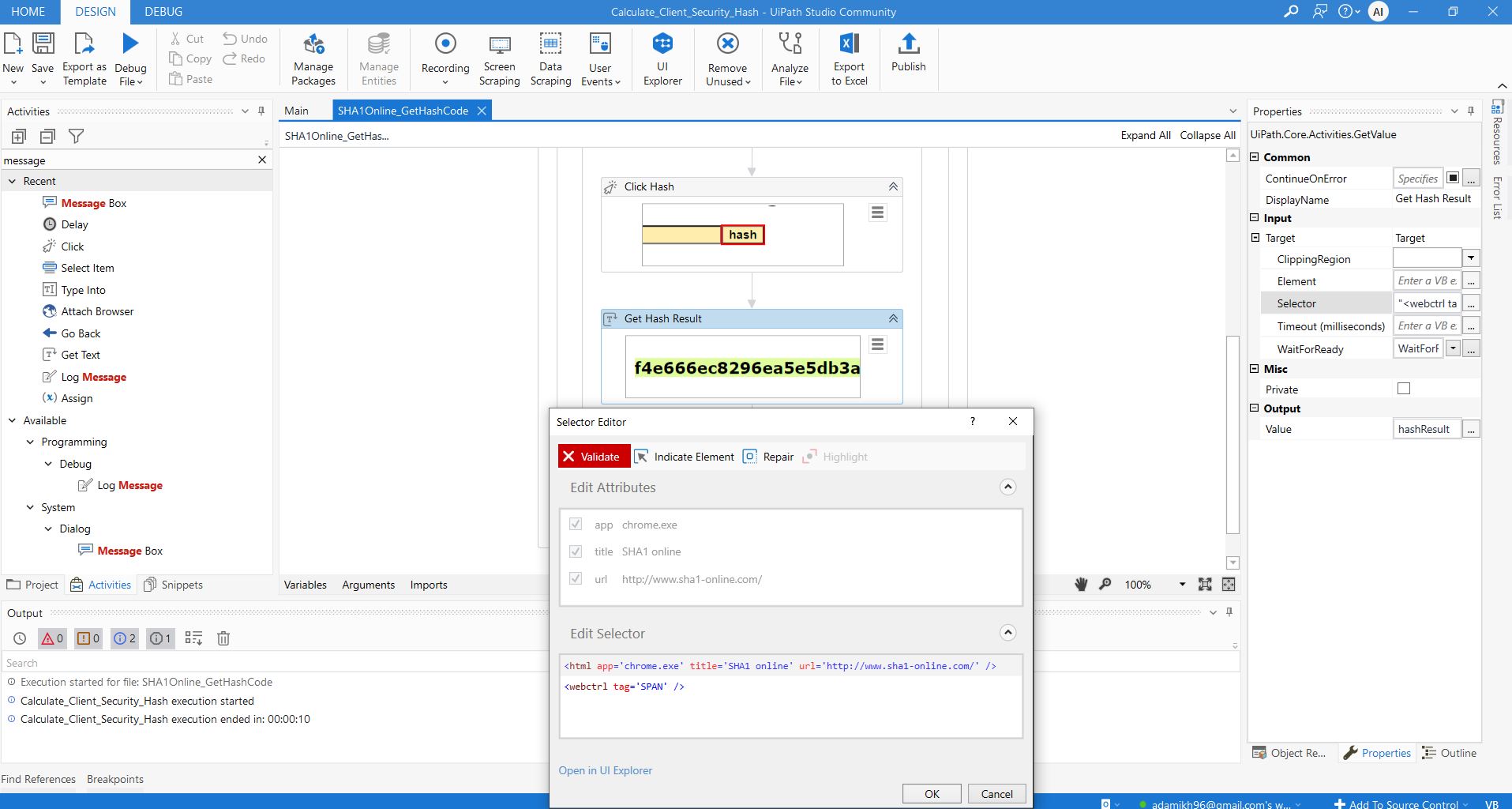Screen dimensions: 1512x809
Task: Collapse the System tree node
Action: pyautogui.click(x=31, y=507)
